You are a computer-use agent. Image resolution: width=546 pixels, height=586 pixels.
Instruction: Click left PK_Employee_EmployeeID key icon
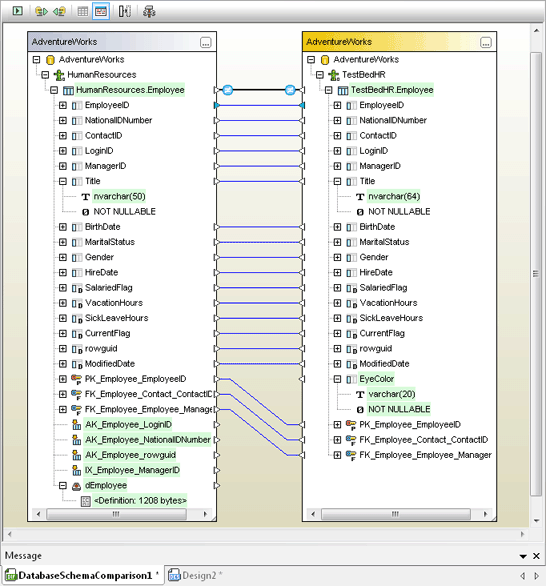coord(77,379)
